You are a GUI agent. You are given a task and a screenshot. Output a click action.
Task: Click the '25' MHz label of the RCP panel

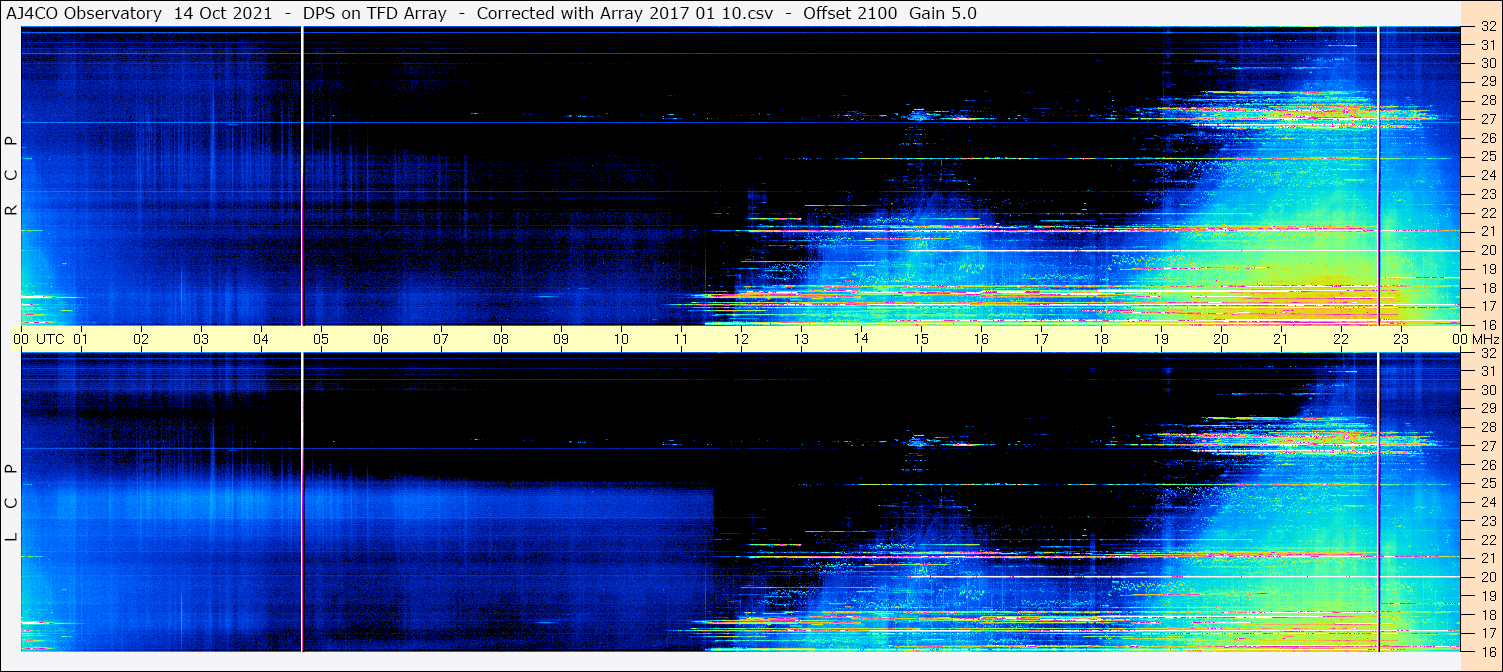pyautogui.click(x=1487, y=157)
